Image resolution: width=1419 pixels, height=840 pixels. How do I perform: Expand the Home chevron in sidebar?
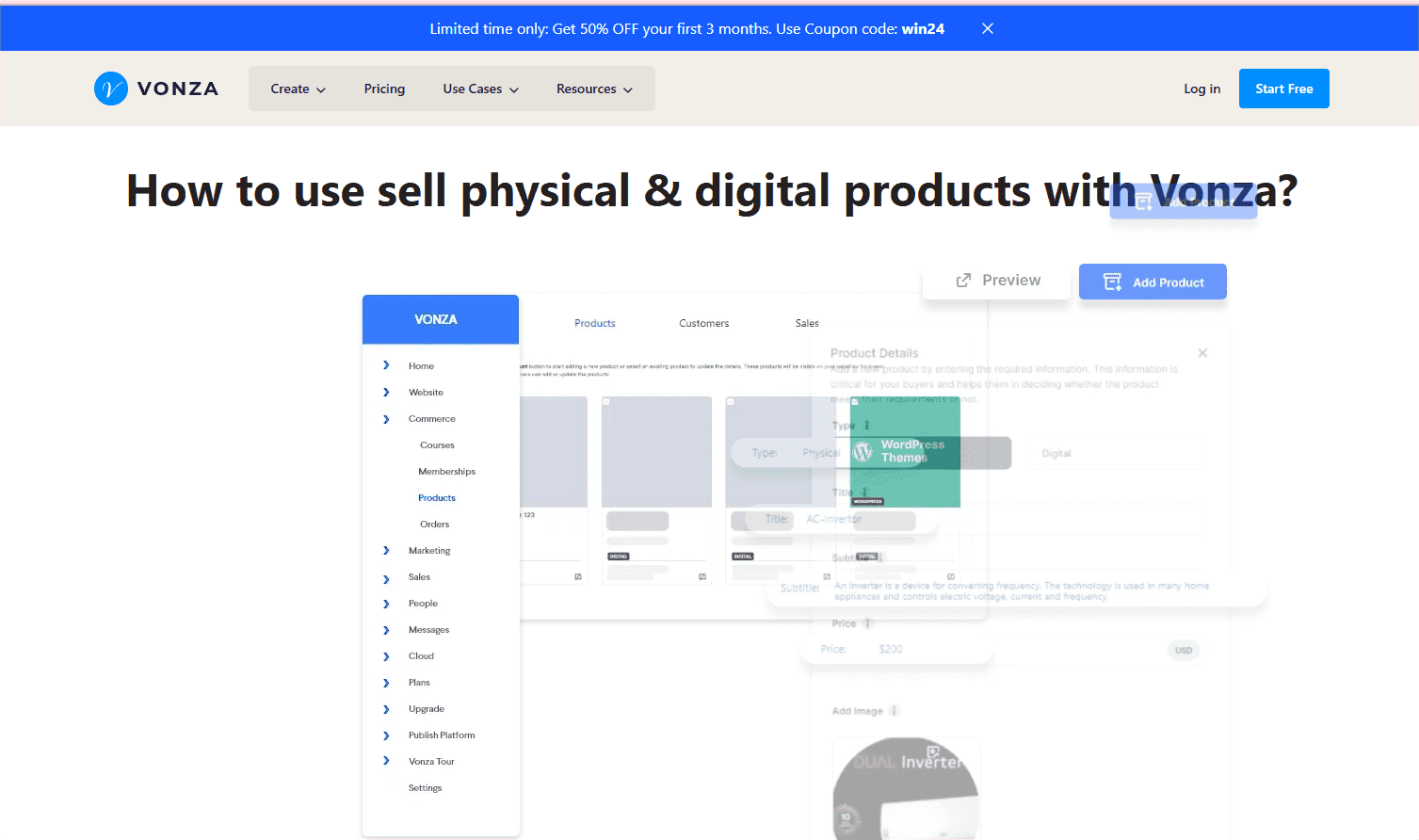tap(386, 365)
